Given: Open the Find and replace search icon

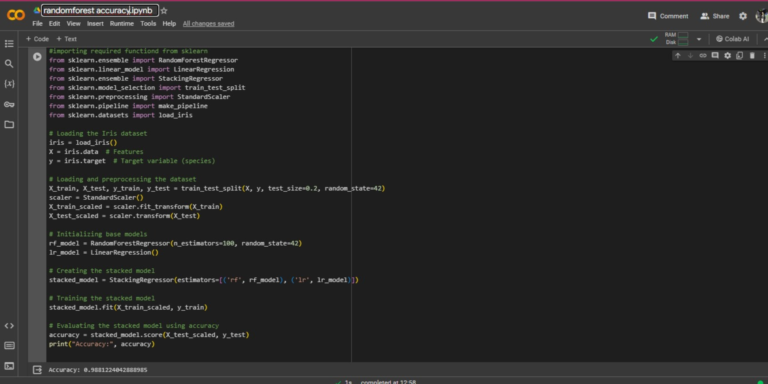Looking at the screenshot, I should (x=9, y=64).
